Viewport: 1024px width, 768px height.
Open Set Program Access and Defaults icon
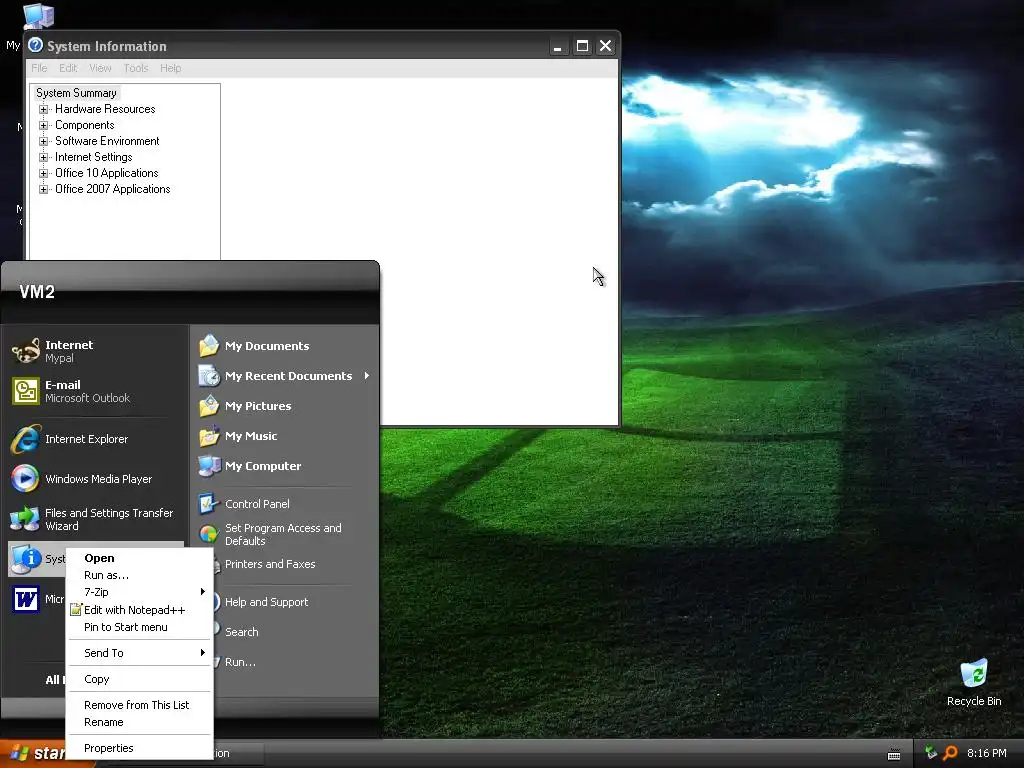coord(208,534)
